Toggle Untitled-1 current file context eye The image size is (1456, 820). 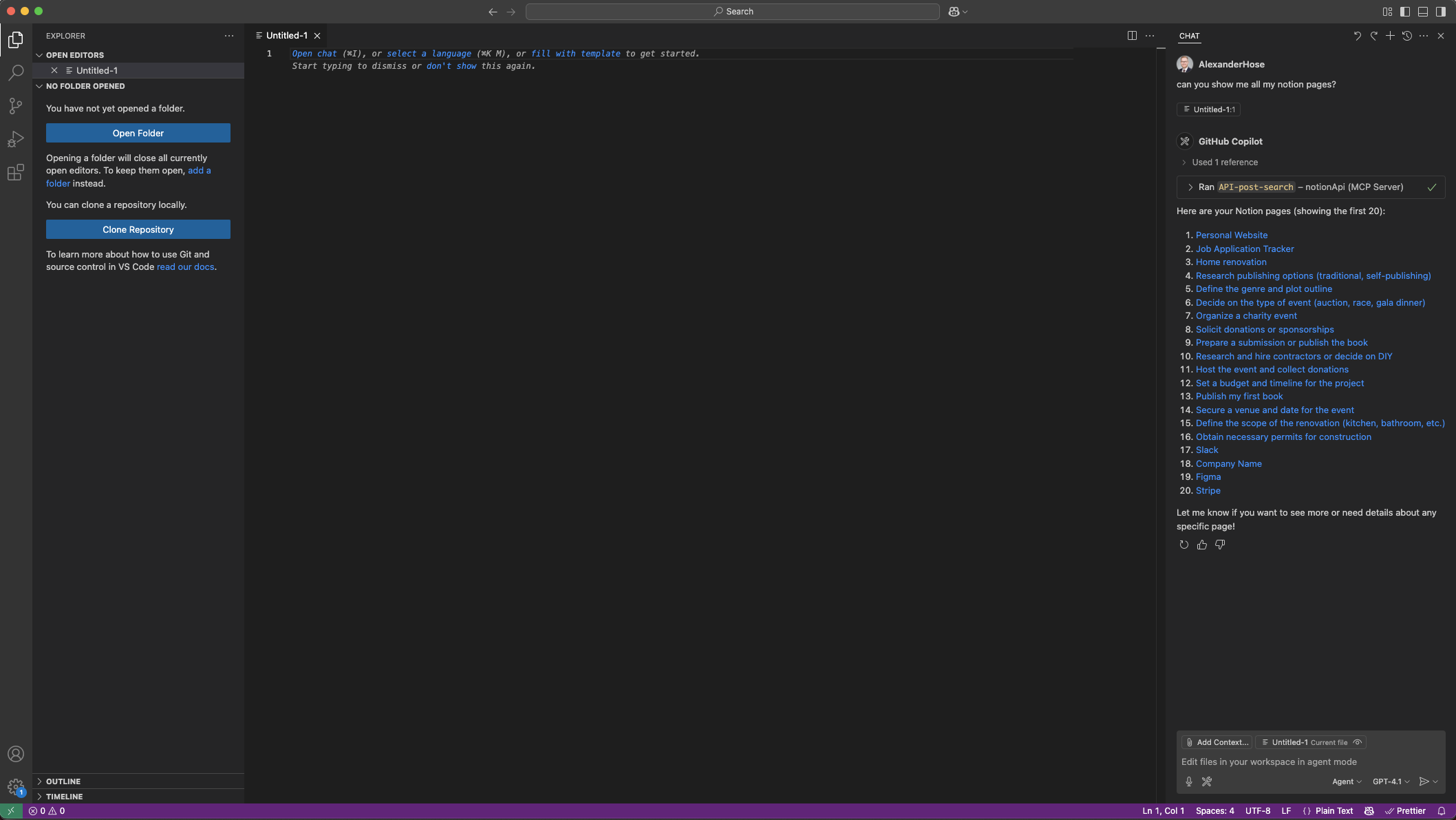point(1358,742)
